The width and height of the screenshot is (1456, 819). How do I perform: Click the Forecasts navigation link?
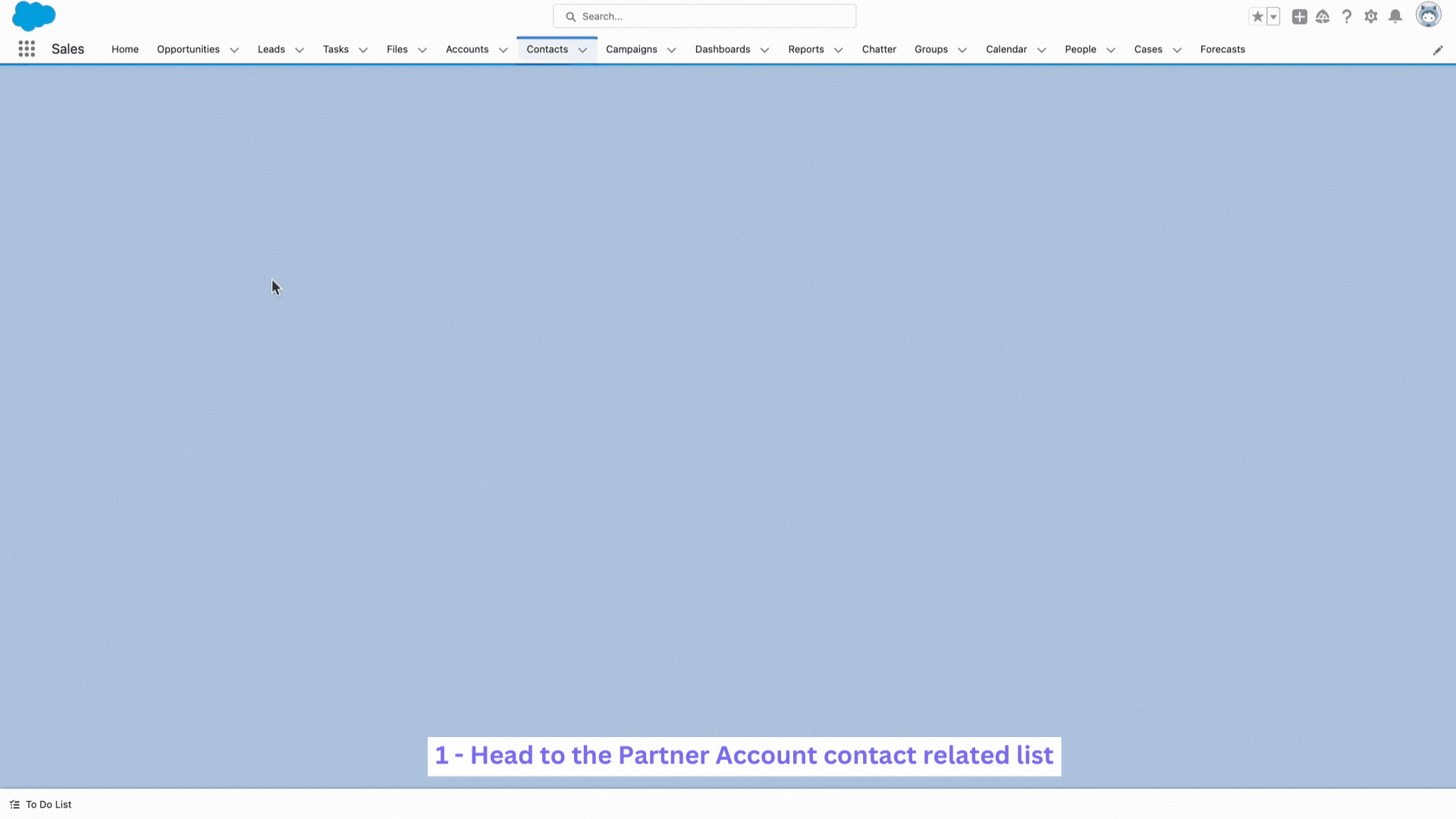tap(1222, 49)
